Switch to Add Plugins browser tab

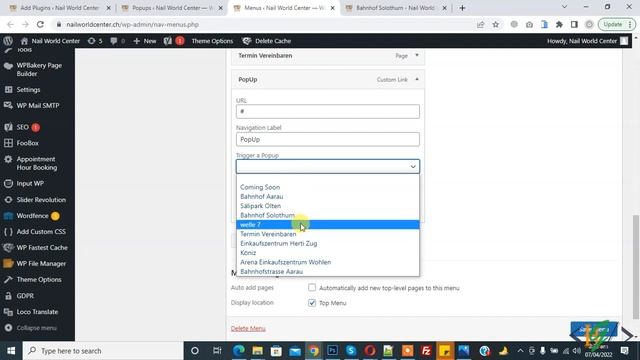tap(60, 8)
